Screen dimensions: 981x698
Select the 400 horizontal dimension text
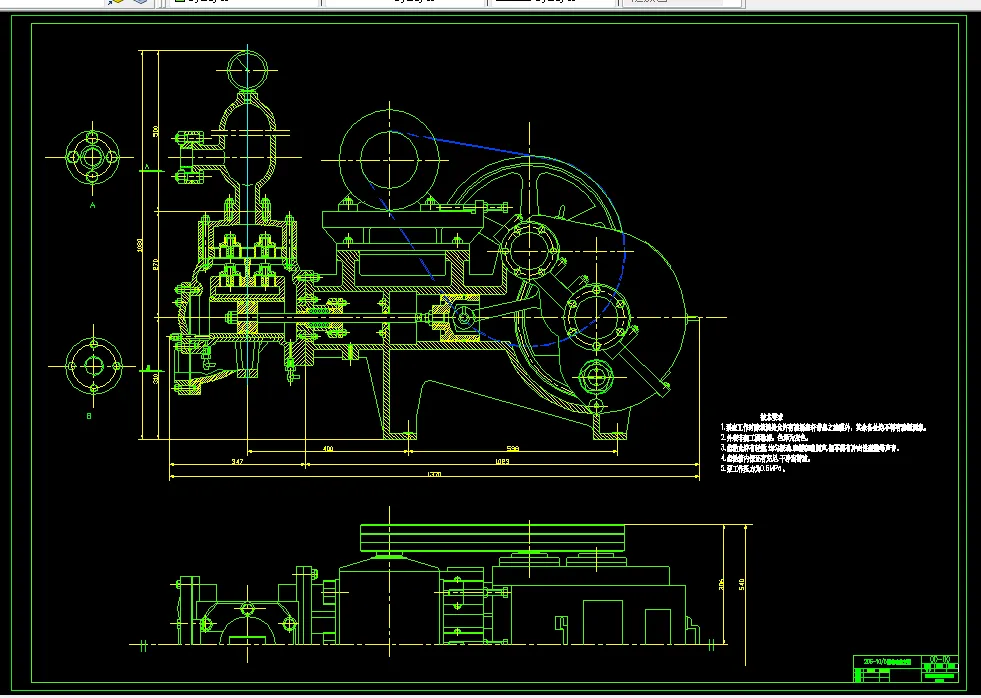click(328, 448)
